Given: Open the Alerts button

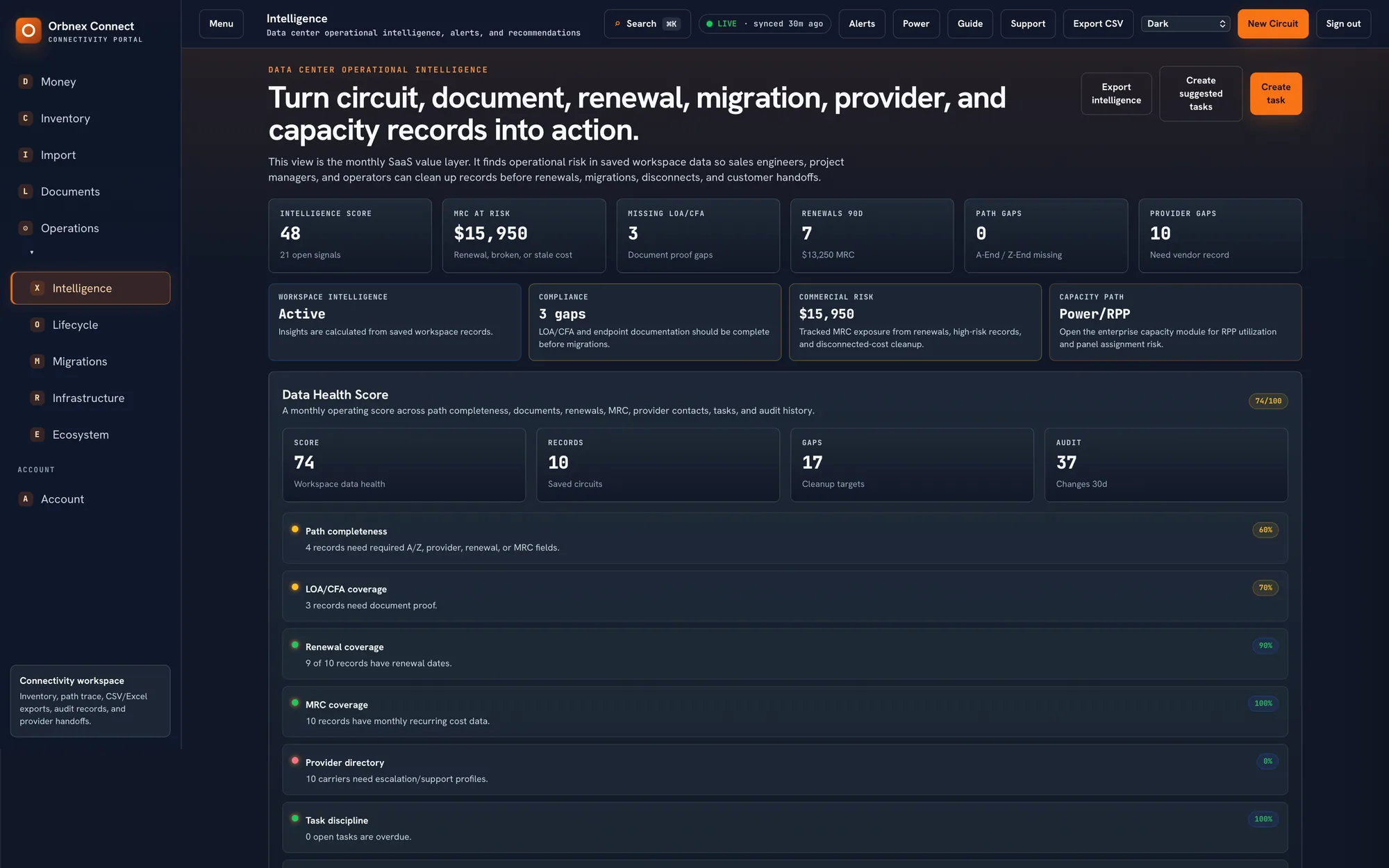Looking at the screenshot, I should (862, 24).
